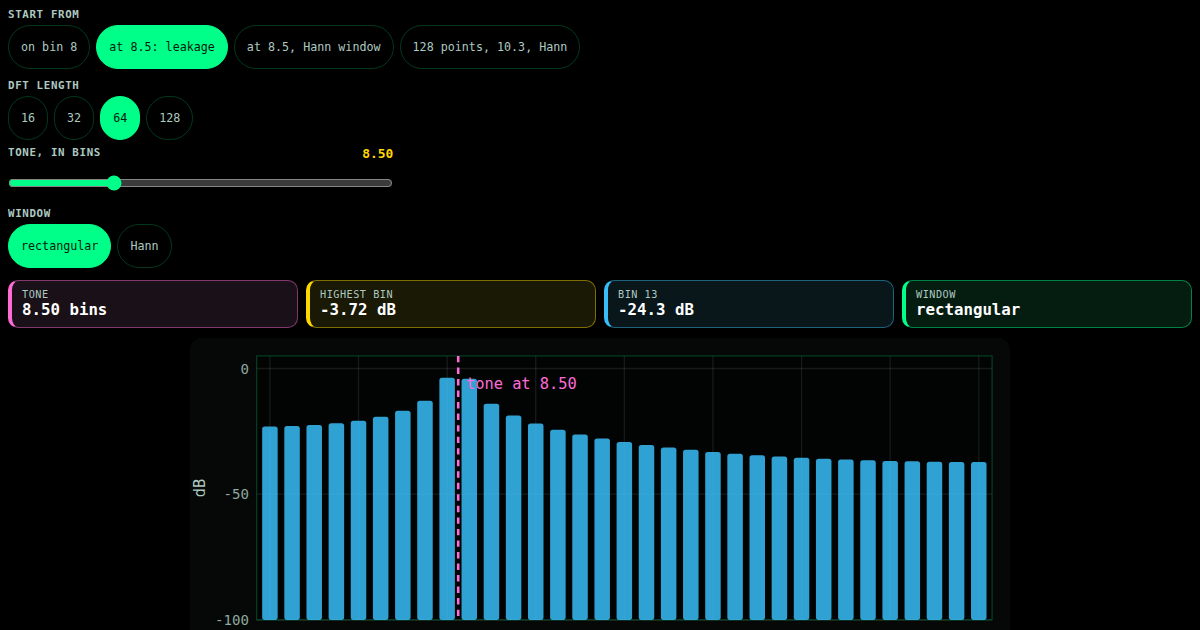
Task: Select the "on bin 8" preset
Action: click(49, 47)
